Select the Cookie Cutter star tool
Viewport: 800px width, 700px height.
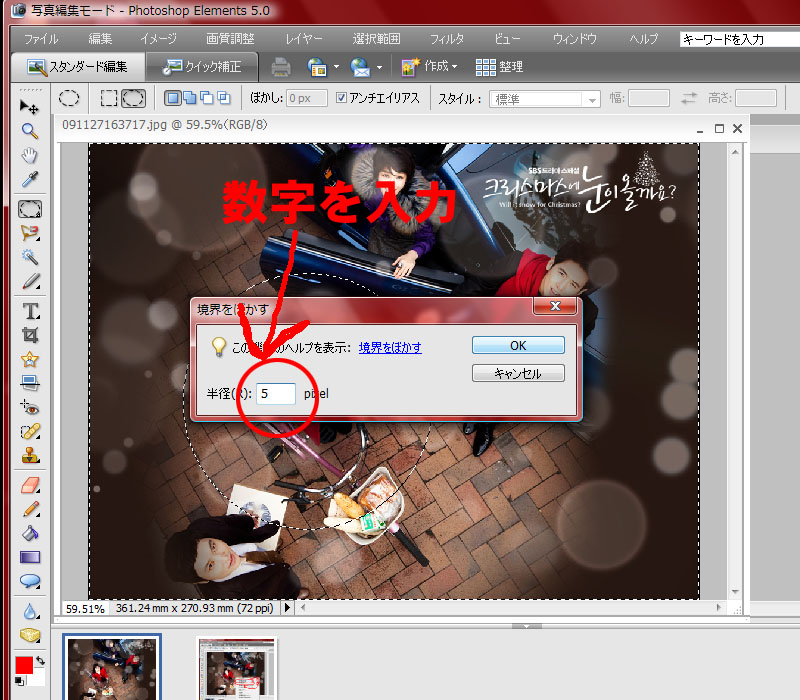(30, 359)
